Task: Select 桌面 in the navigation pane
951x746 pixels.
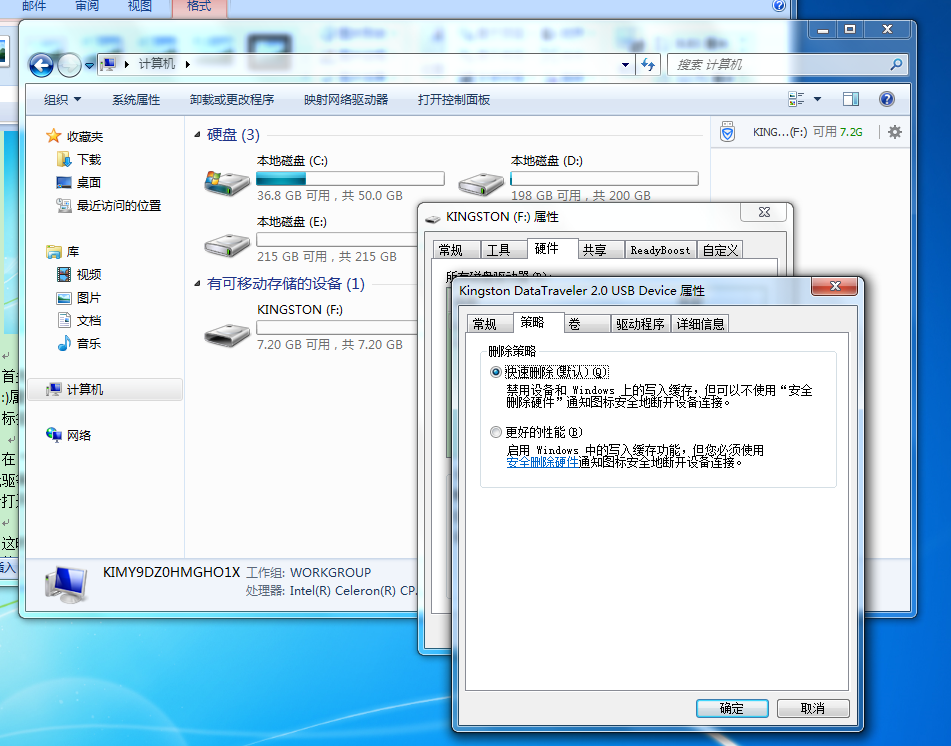Action: [x=89, y=183]
